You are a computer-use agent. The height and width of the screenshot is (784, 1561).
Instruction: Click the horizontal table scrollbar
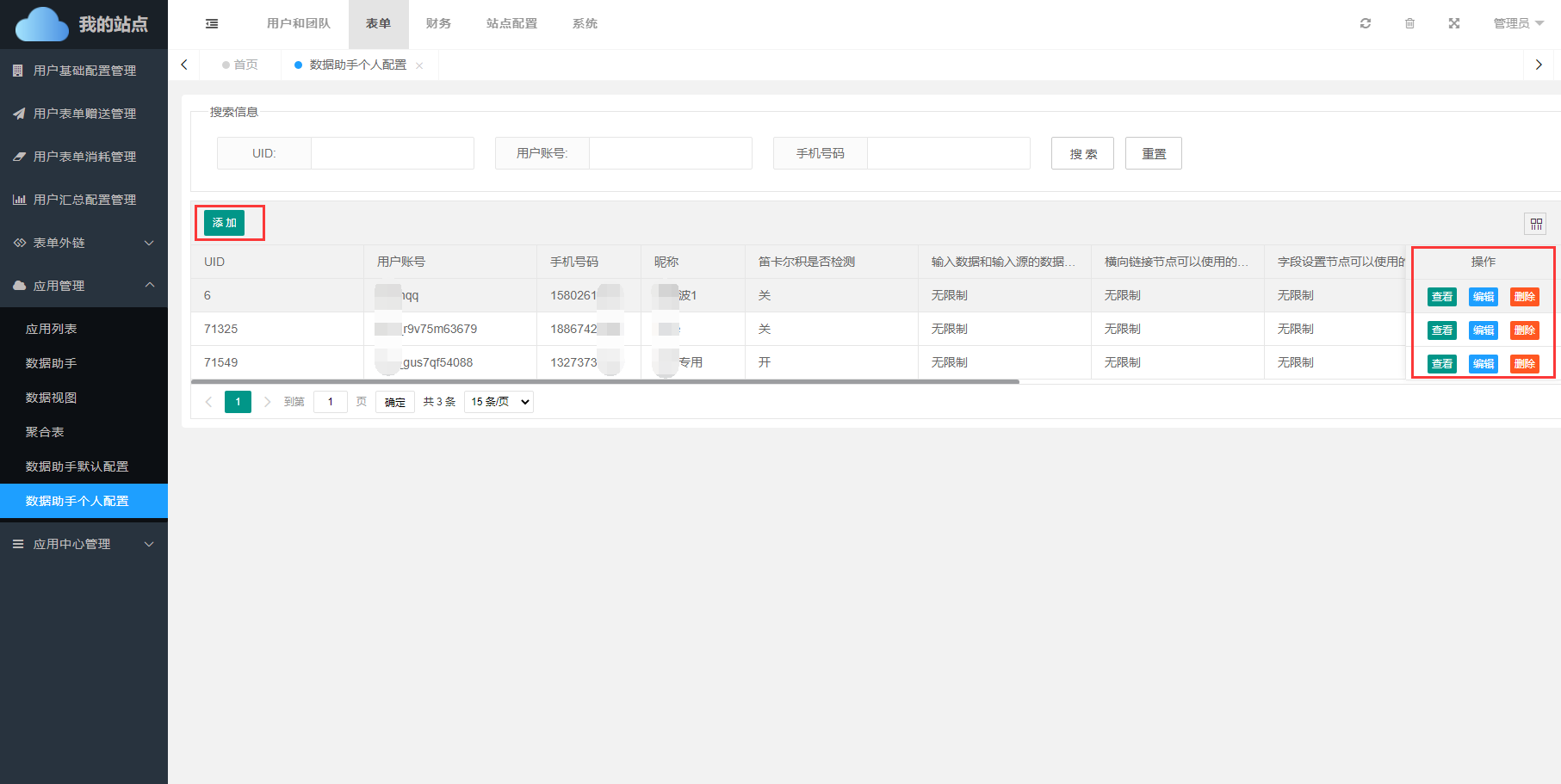tap(604, 381)
